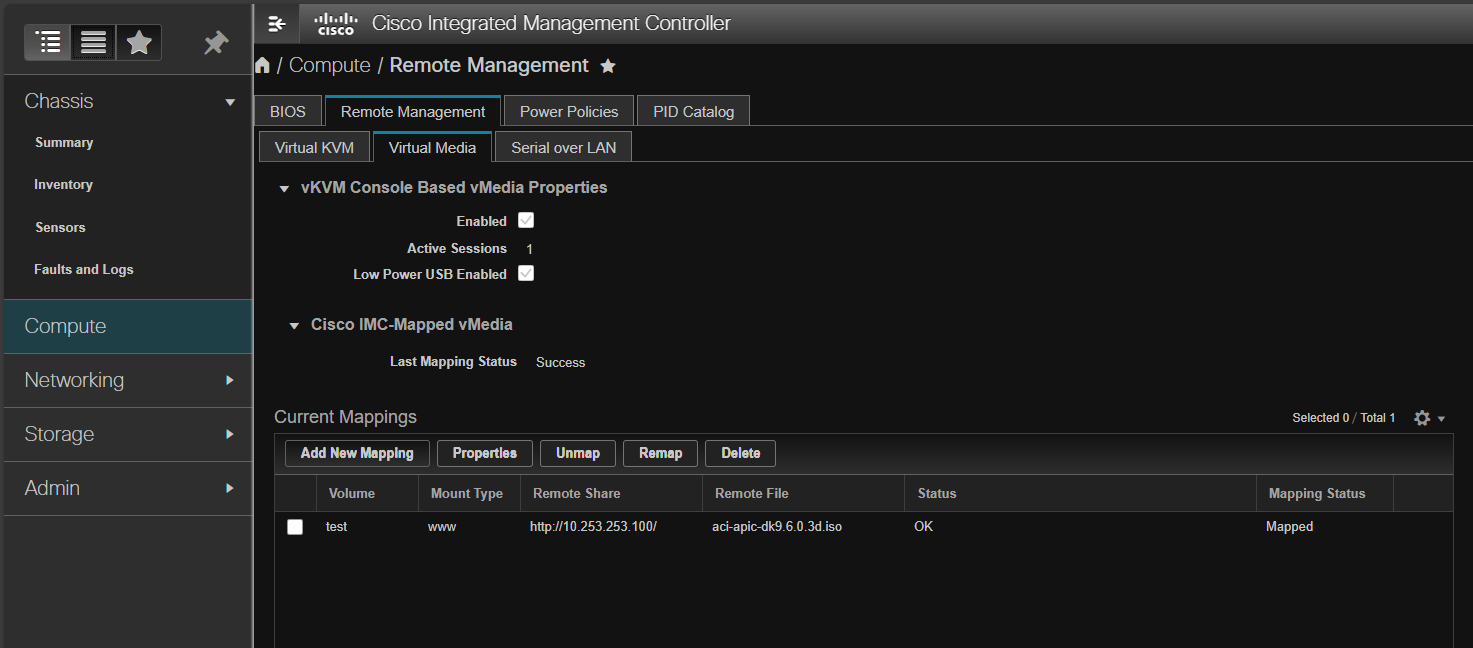Click the Remap button
This screenshot has height=648, width=1473.
(x=660, y=453)
